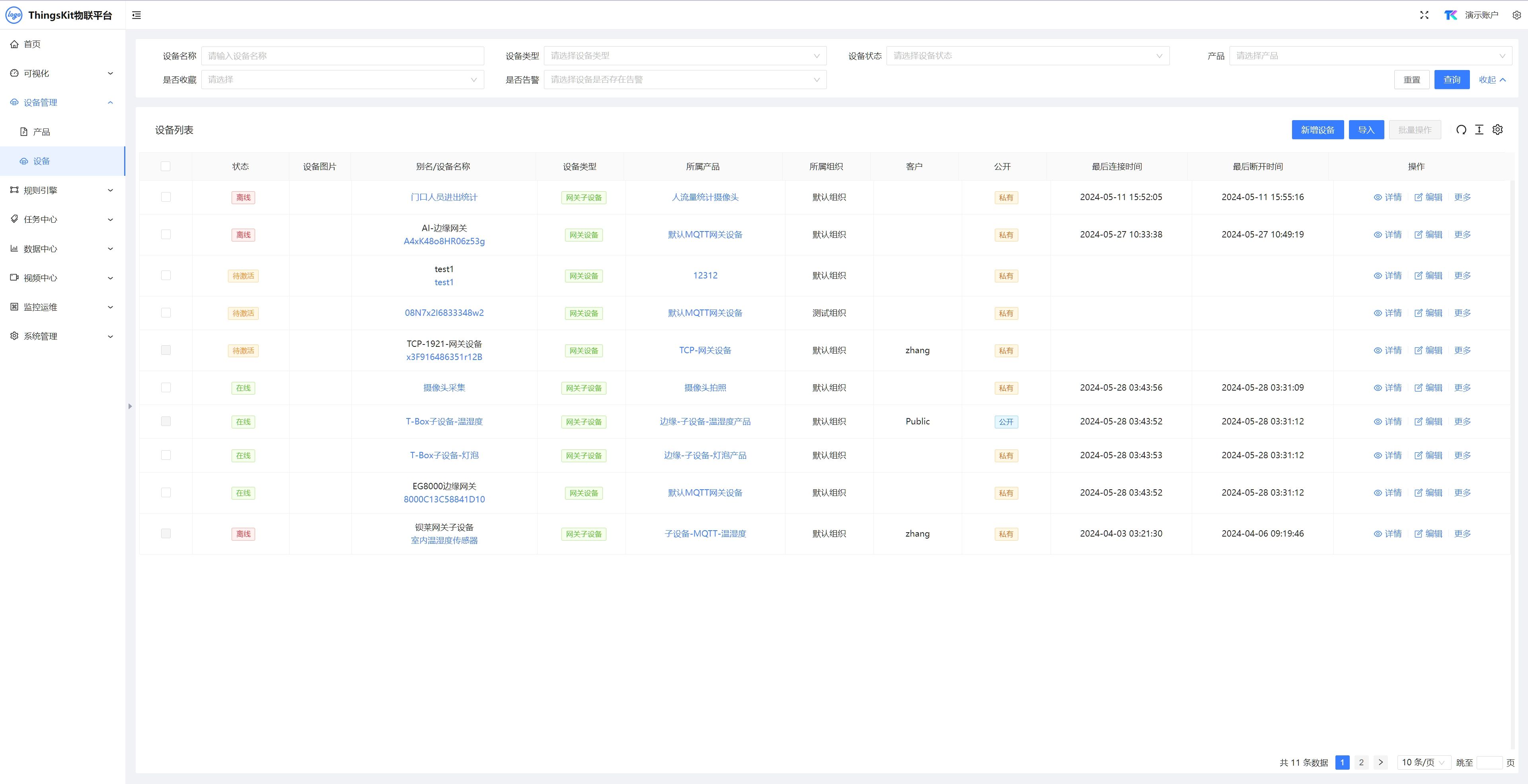Click the sidebar collapse menu icon
The image size is (1528, 784).
click(x=136, y=16)
